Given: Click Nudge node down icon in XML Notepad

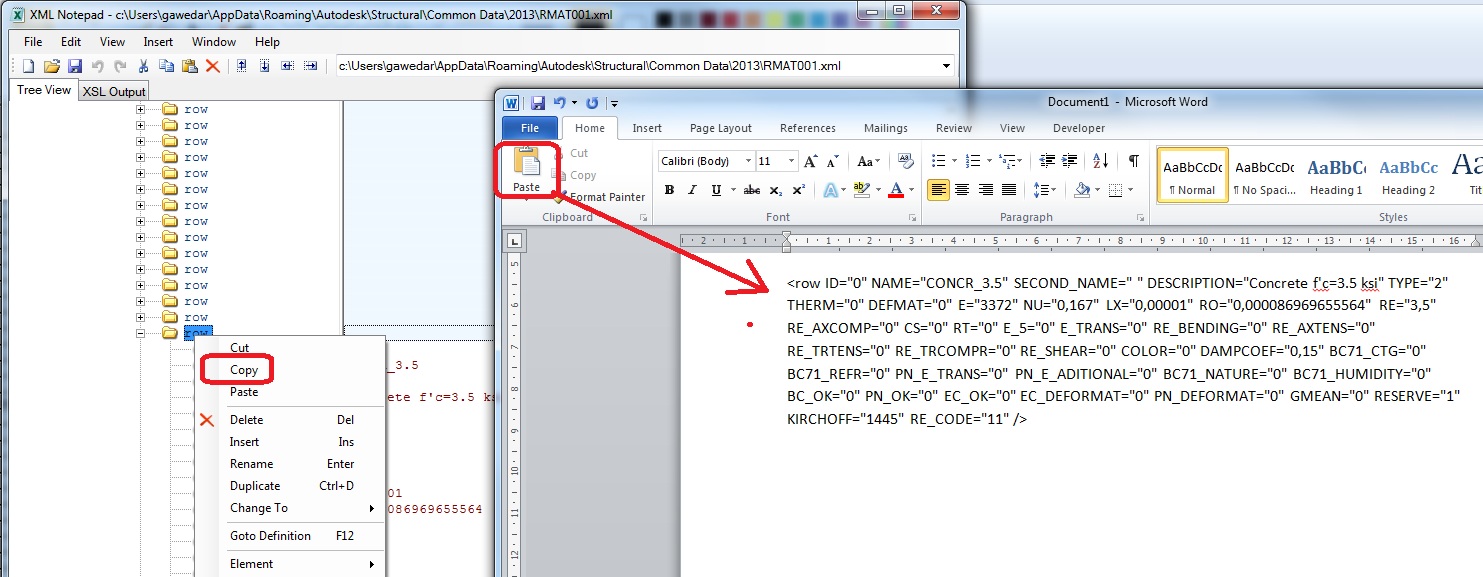Looking at the screenshot, I should (x=264, y=66).
